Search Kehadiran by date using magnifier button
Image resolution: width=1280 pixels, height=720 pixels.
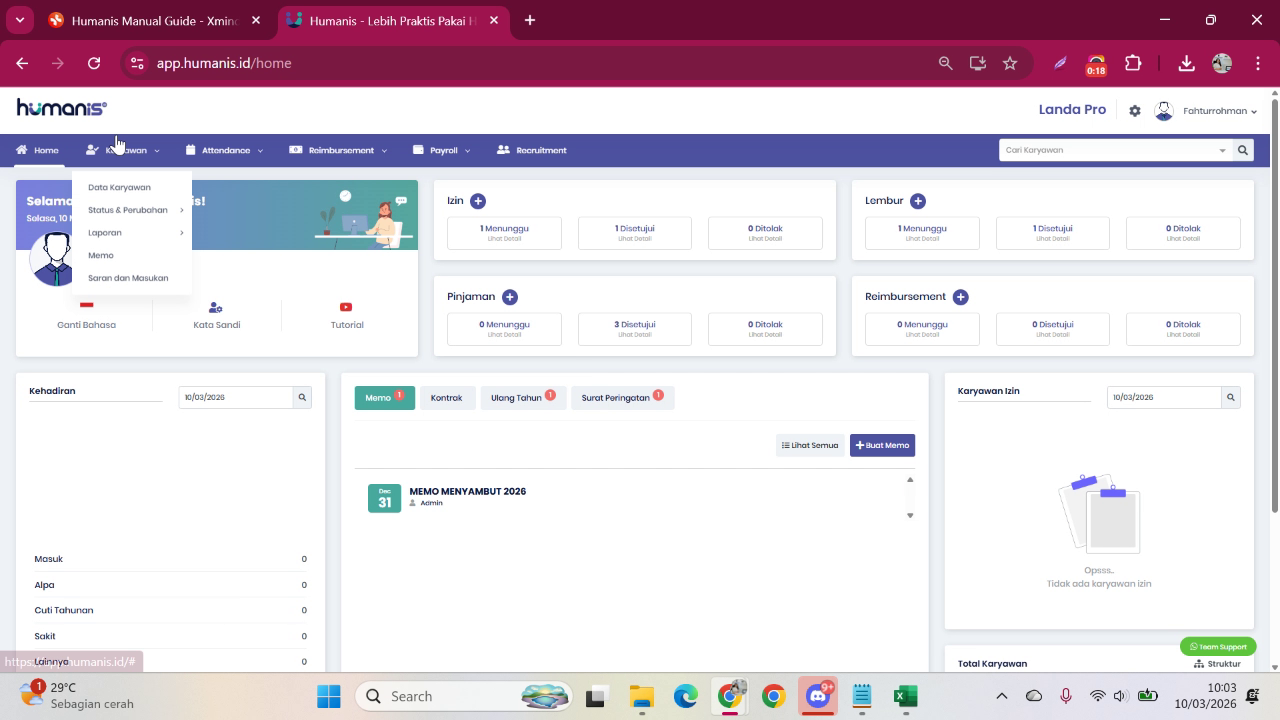tap(302, 397)
